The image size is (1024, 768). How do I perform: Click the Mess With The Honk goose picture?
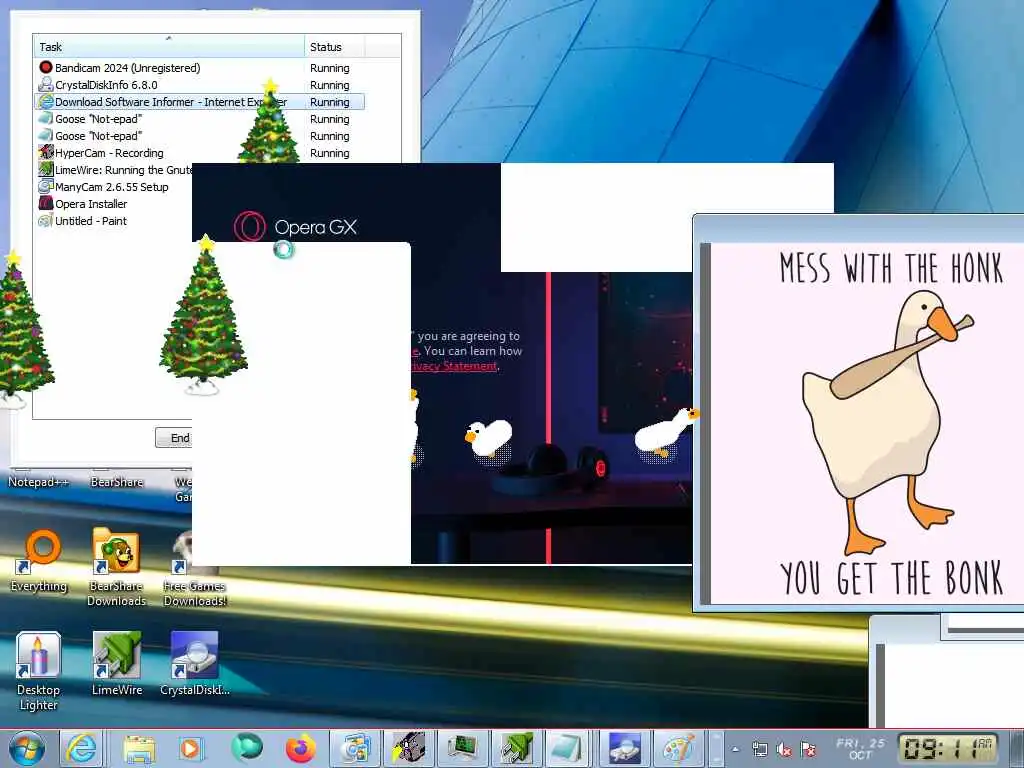[x=867, y=423]
